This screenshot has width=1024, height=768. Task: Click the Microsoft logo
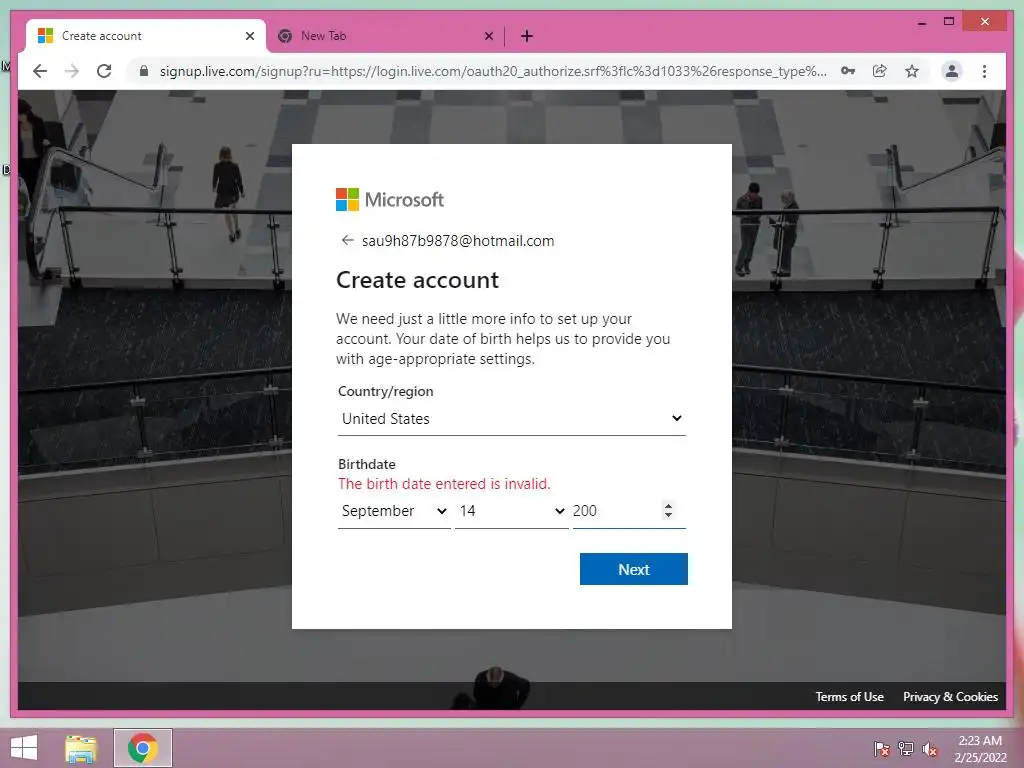390,199
